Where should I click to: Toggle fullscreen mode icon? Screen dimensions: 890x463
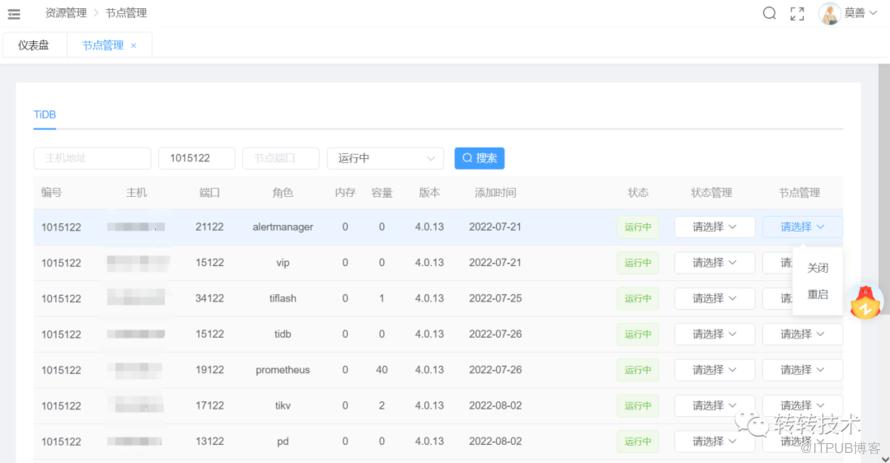click(797, 14)
